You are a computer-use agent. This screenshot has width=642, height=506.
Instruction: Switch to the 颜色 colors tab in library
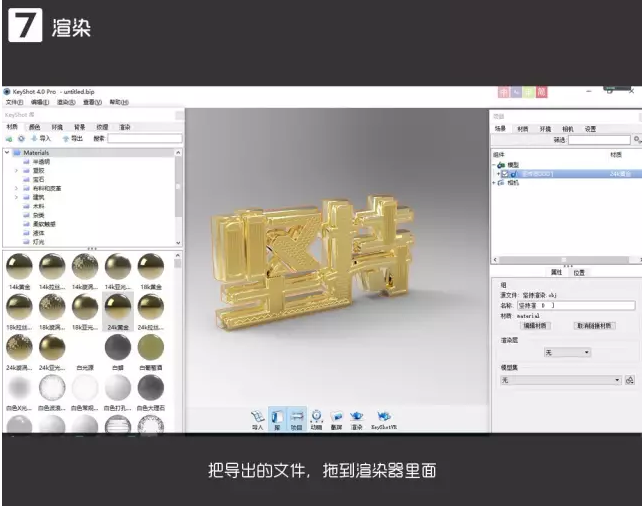(x=35, y=127)
